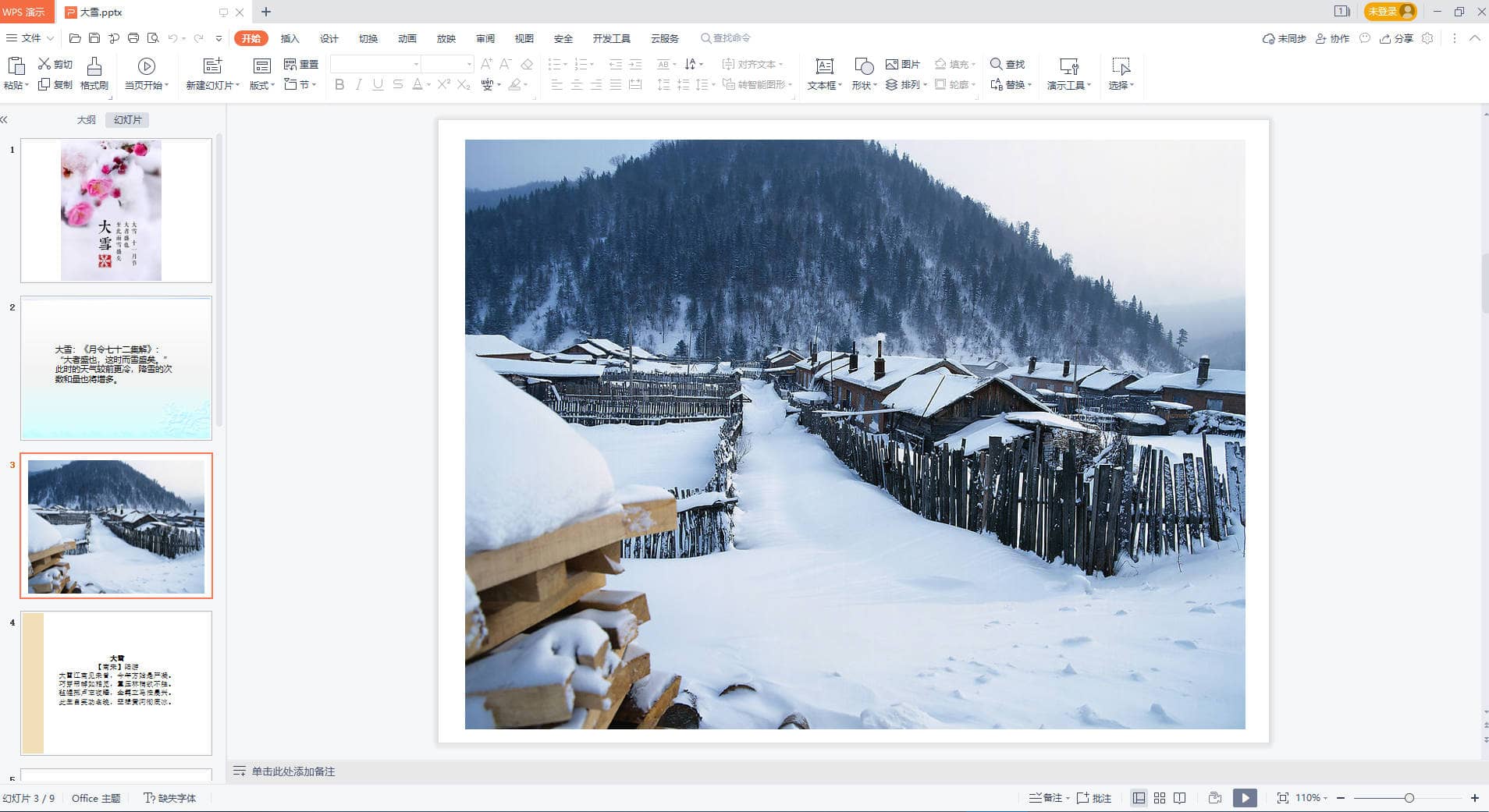Open Find with 查找
Screen dimensions: 1489x812
tap(1007, 64)
